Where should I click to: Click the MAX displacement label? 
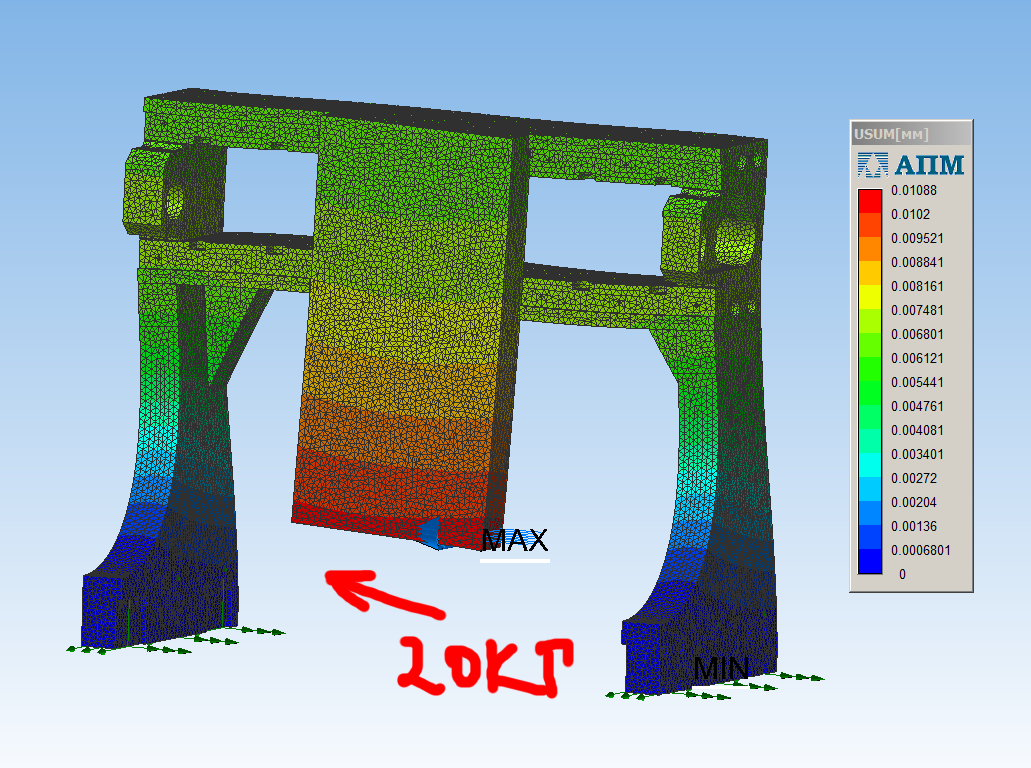click(515, 540)
